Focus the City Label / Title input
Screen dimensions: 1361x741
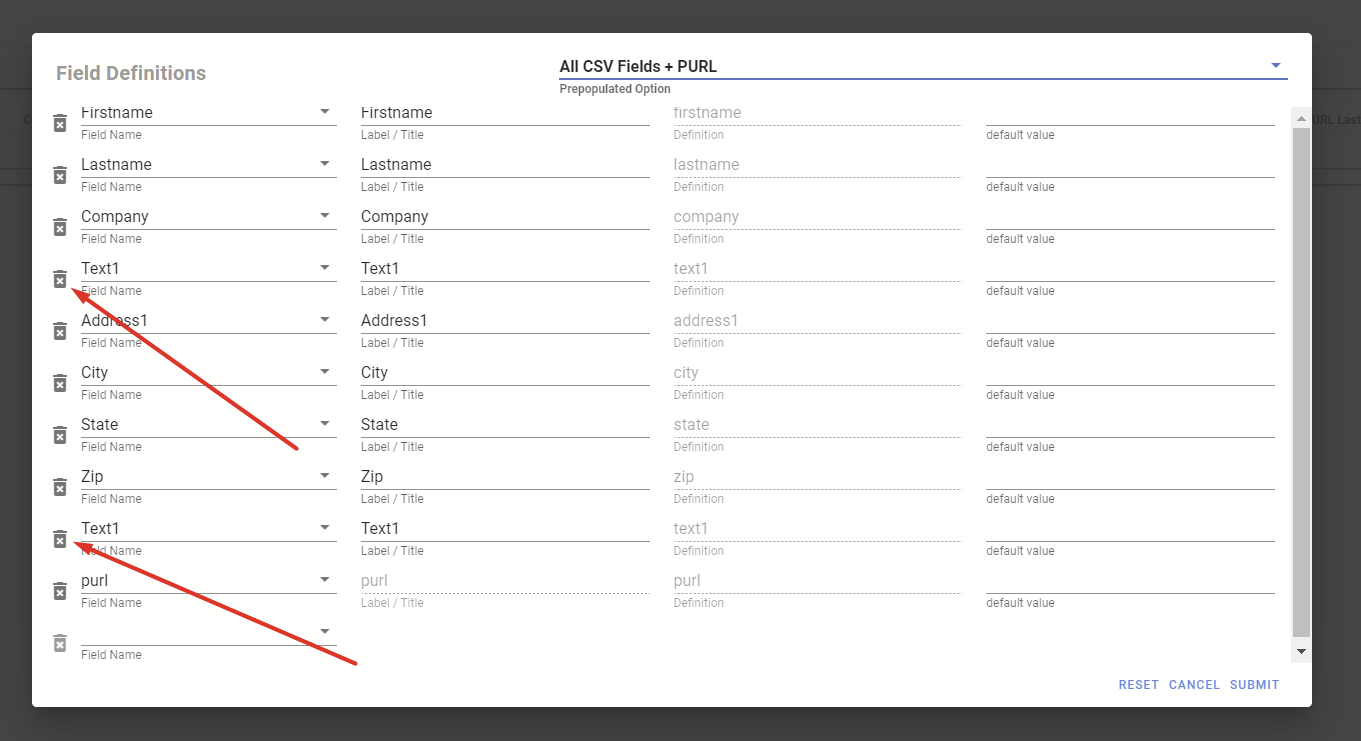[x=505, y=373]
